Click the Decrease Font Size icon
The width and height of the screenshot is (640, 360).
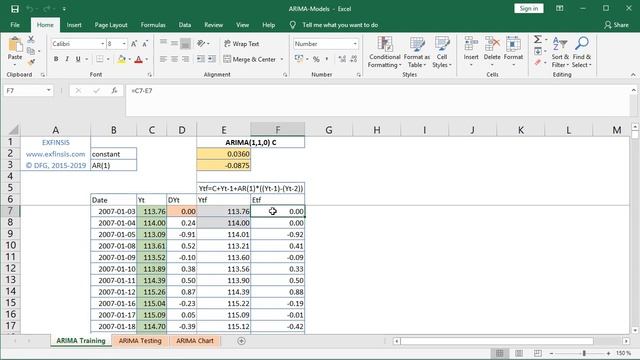145,44
